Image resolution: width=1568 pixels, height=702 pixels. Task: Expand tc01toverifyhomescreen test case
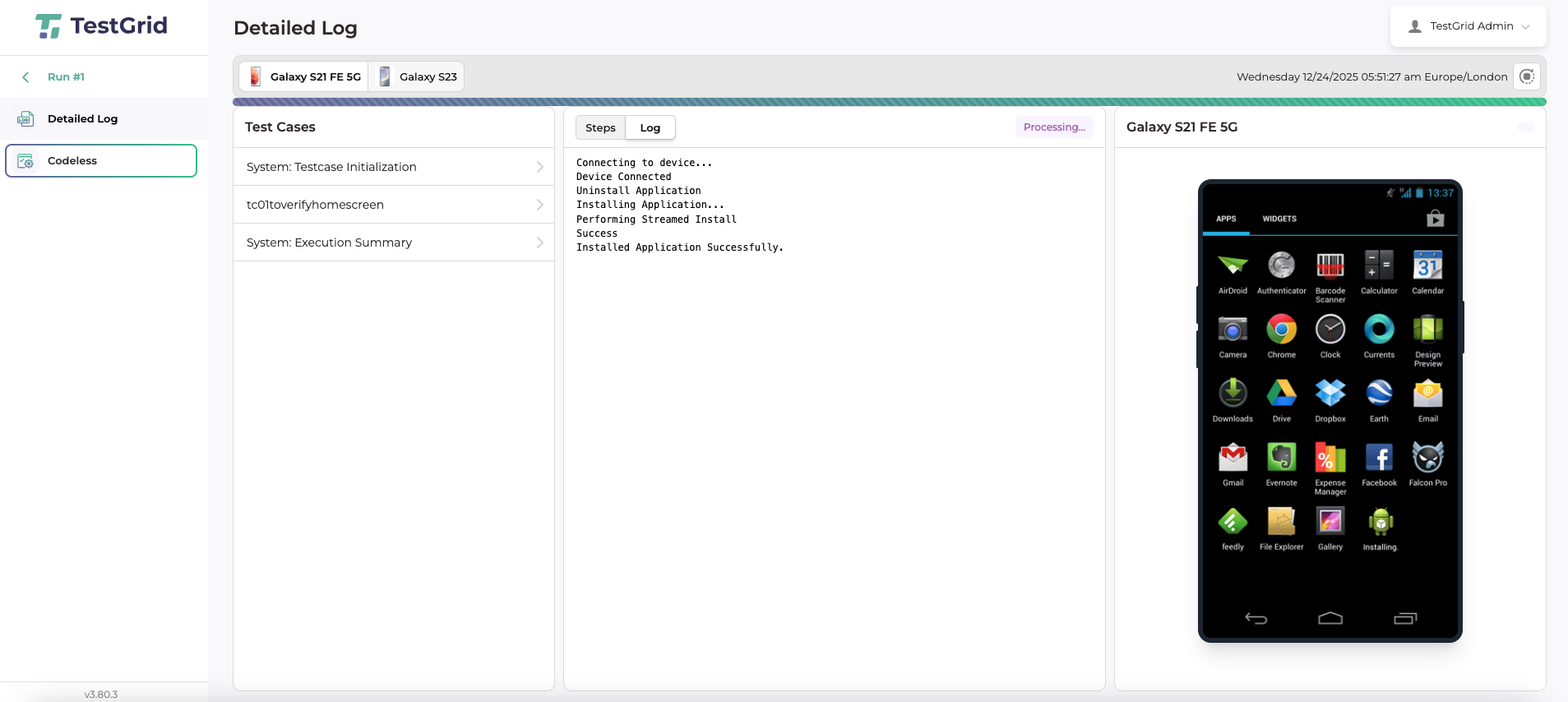tap(394, 205)
